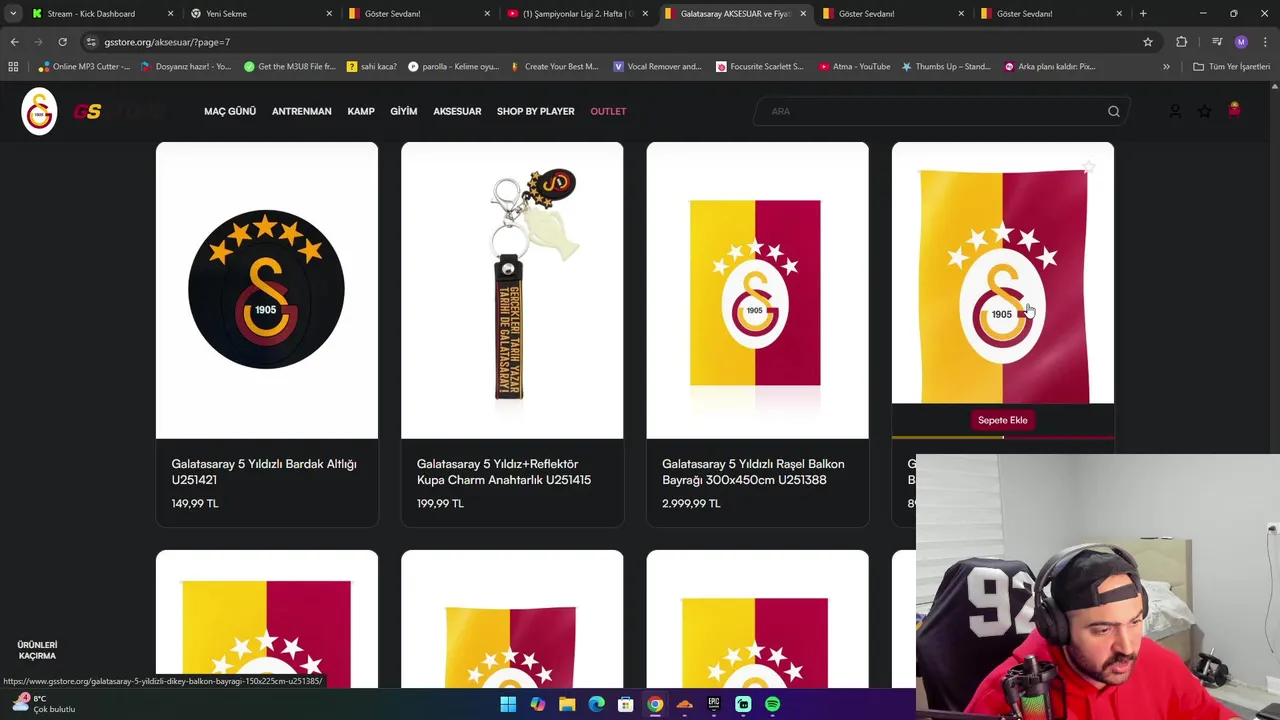Open the shopping cart icon in site header
The image size is (1280, 720).
point(1234,110)
